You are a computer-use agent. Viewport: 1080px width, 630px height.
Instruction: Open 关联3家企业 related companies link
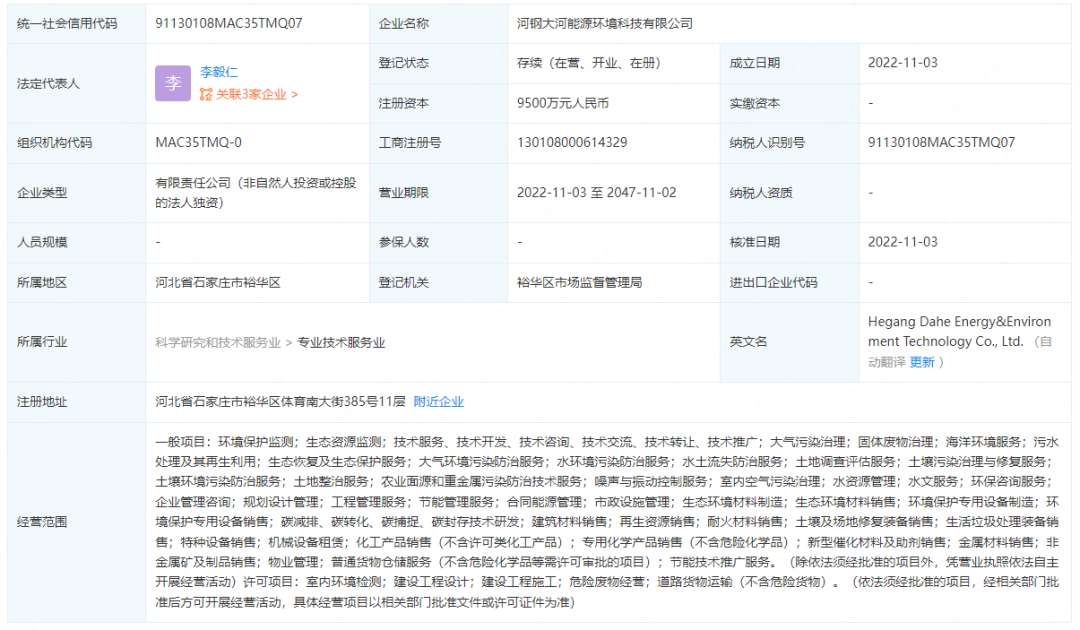256,94
